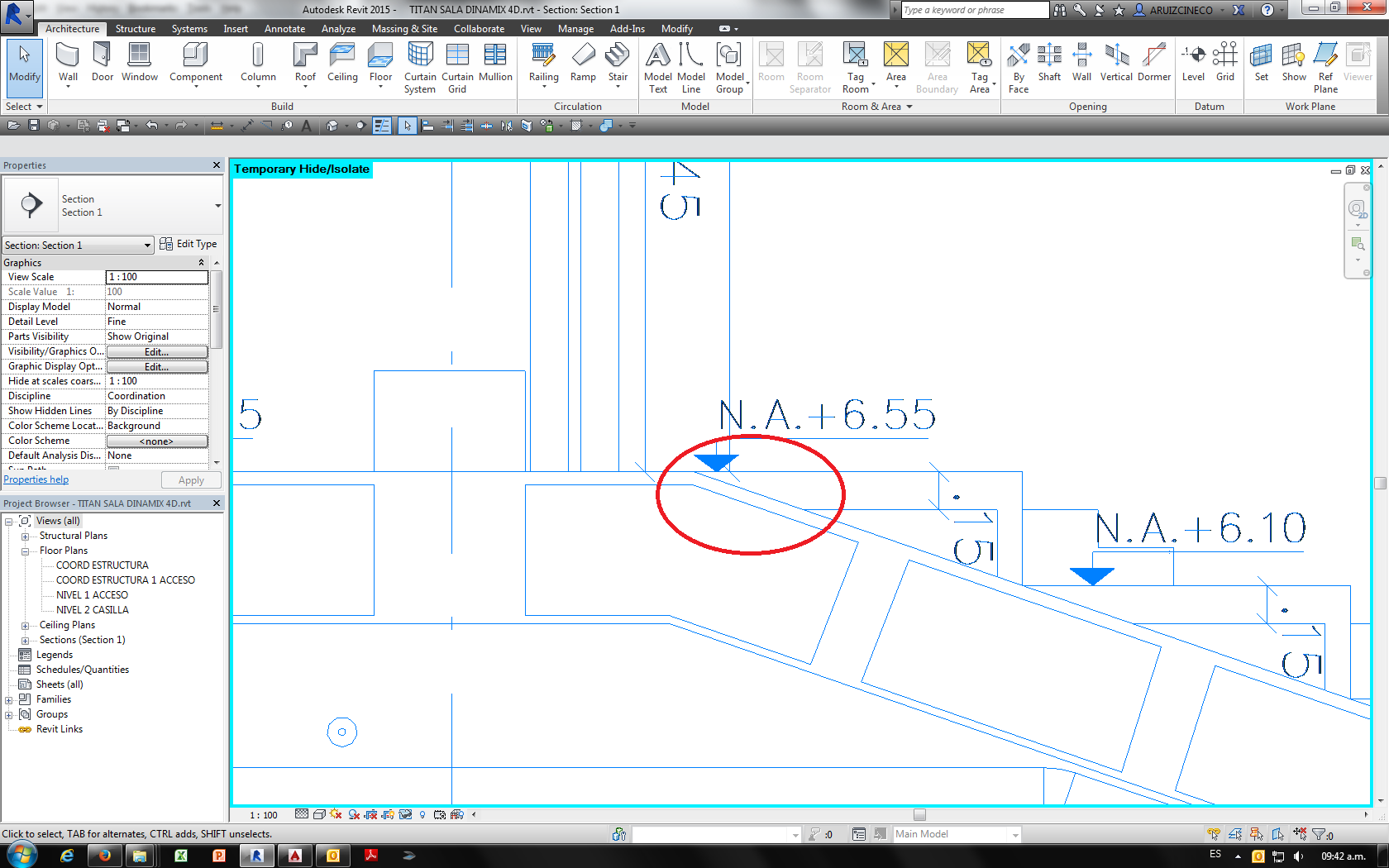Open the Main Model dropdown
1389x868 pixels.
pyautogui.click(x=1014, y=833)
